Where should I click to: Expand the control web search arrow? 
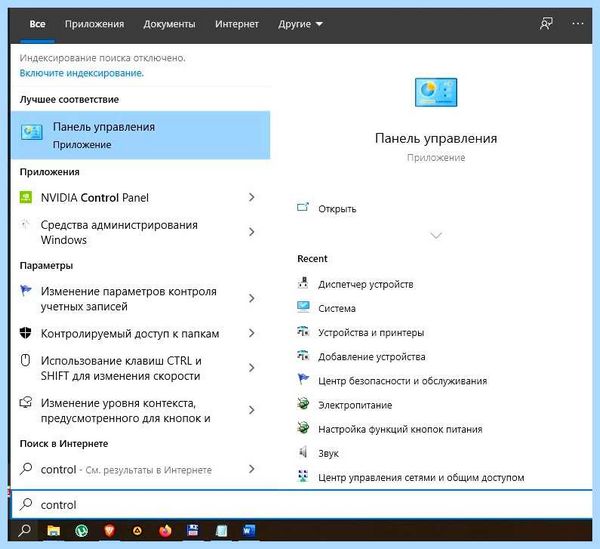[251, 469]
